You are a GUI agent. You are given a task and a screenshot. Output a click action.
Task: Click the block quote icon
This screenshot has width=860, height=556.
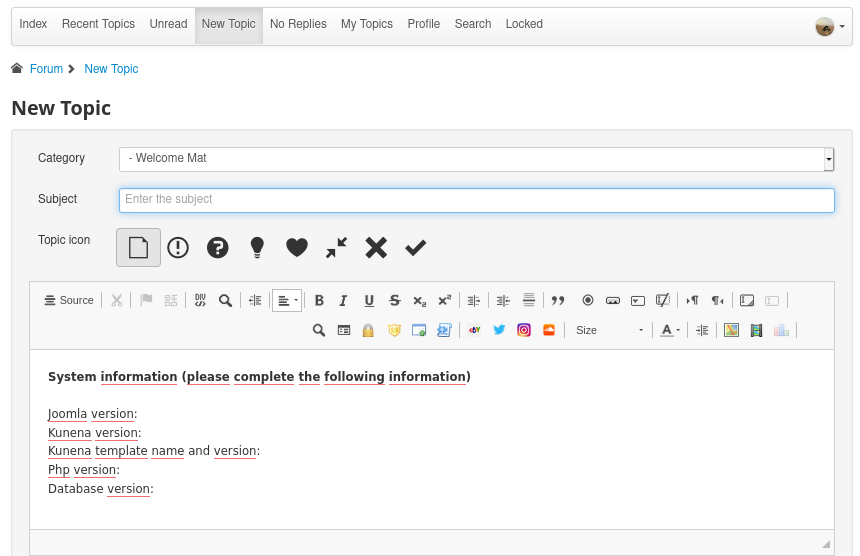click(x=558, y=300)
